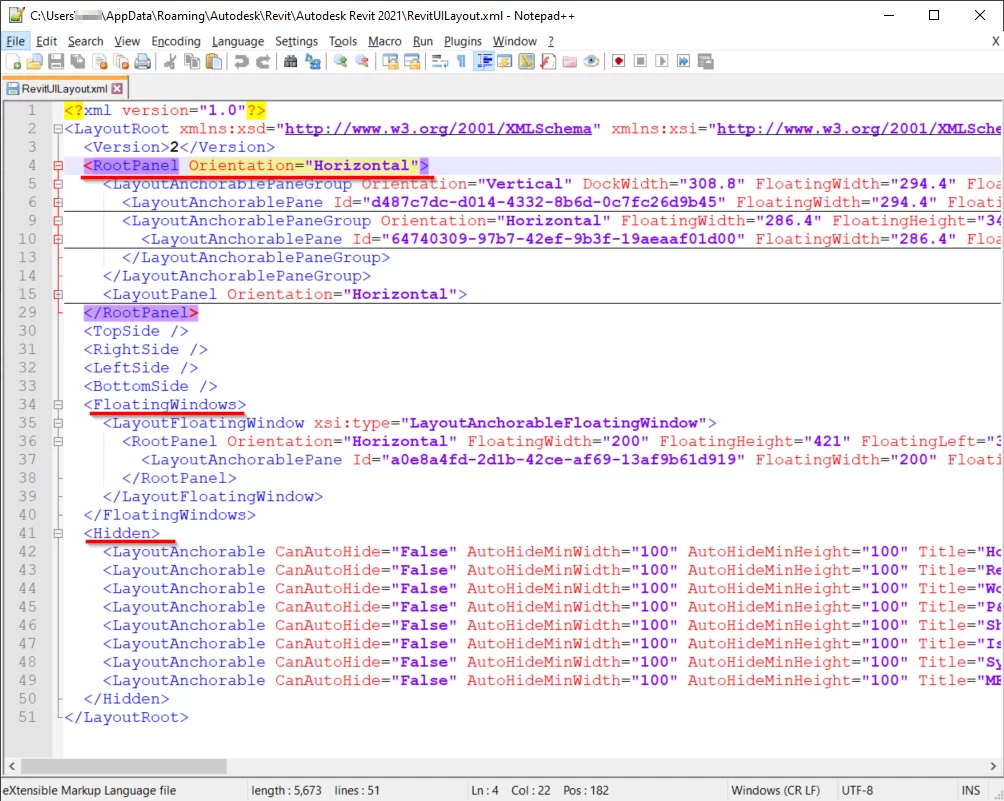This screenshot has height=801, width=1004.
Task: Click the Zoom In toolbar icon
Action: [340, 62]
